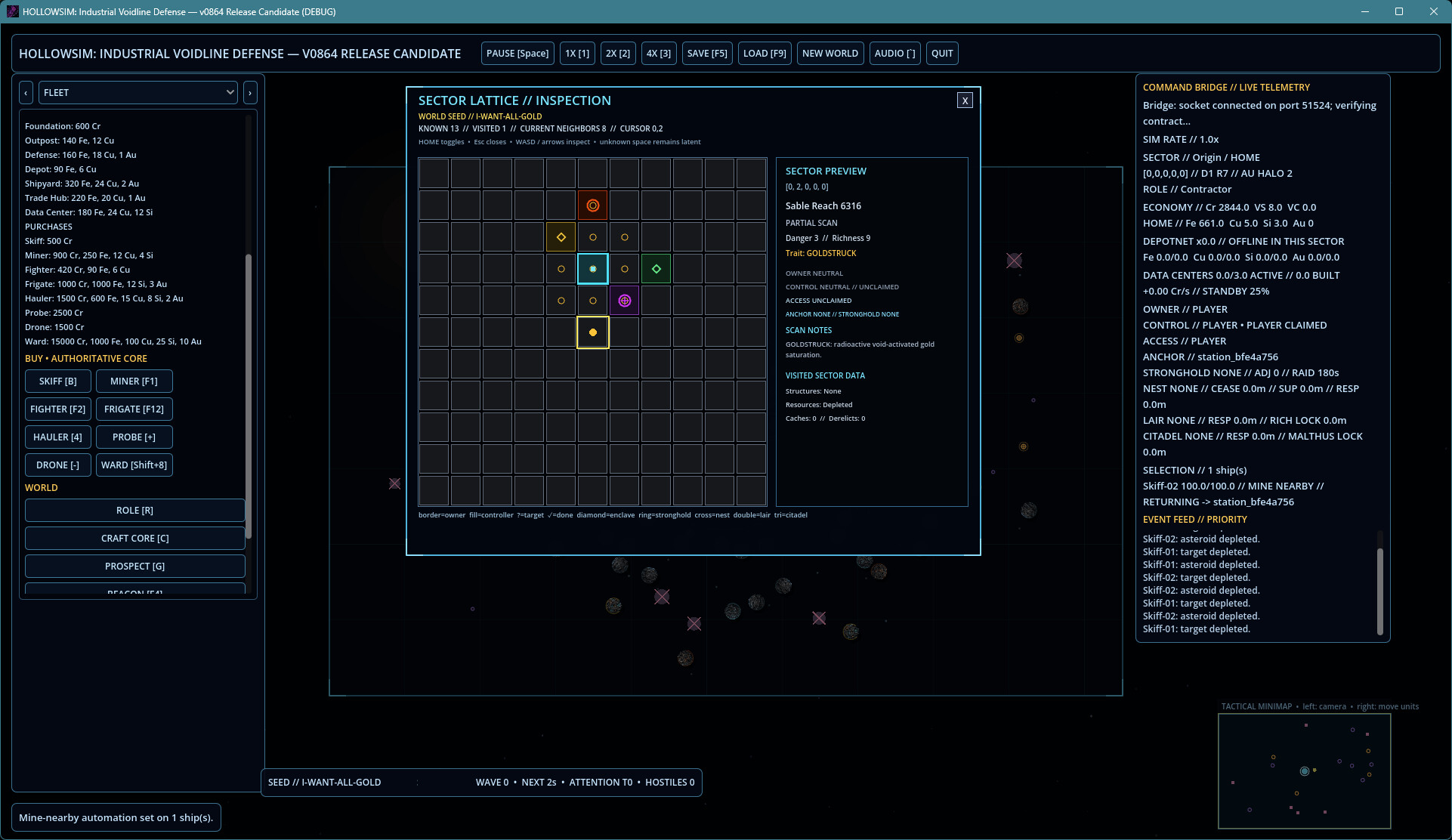Set simulation speed to 4X
1452x840 pixels.
[659, 54]
